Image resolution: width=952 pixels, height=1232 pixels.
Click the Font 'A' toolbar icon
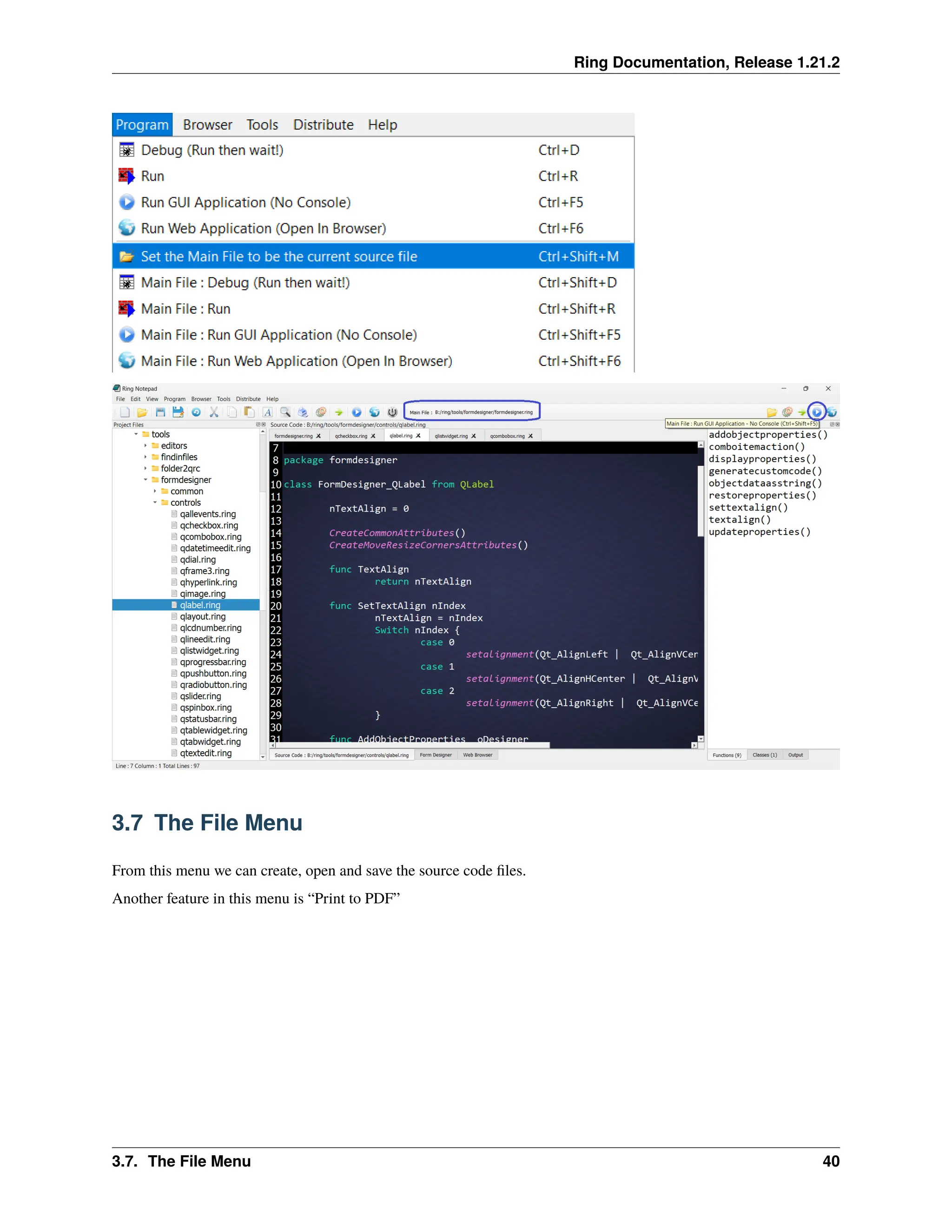coord(267,412)
